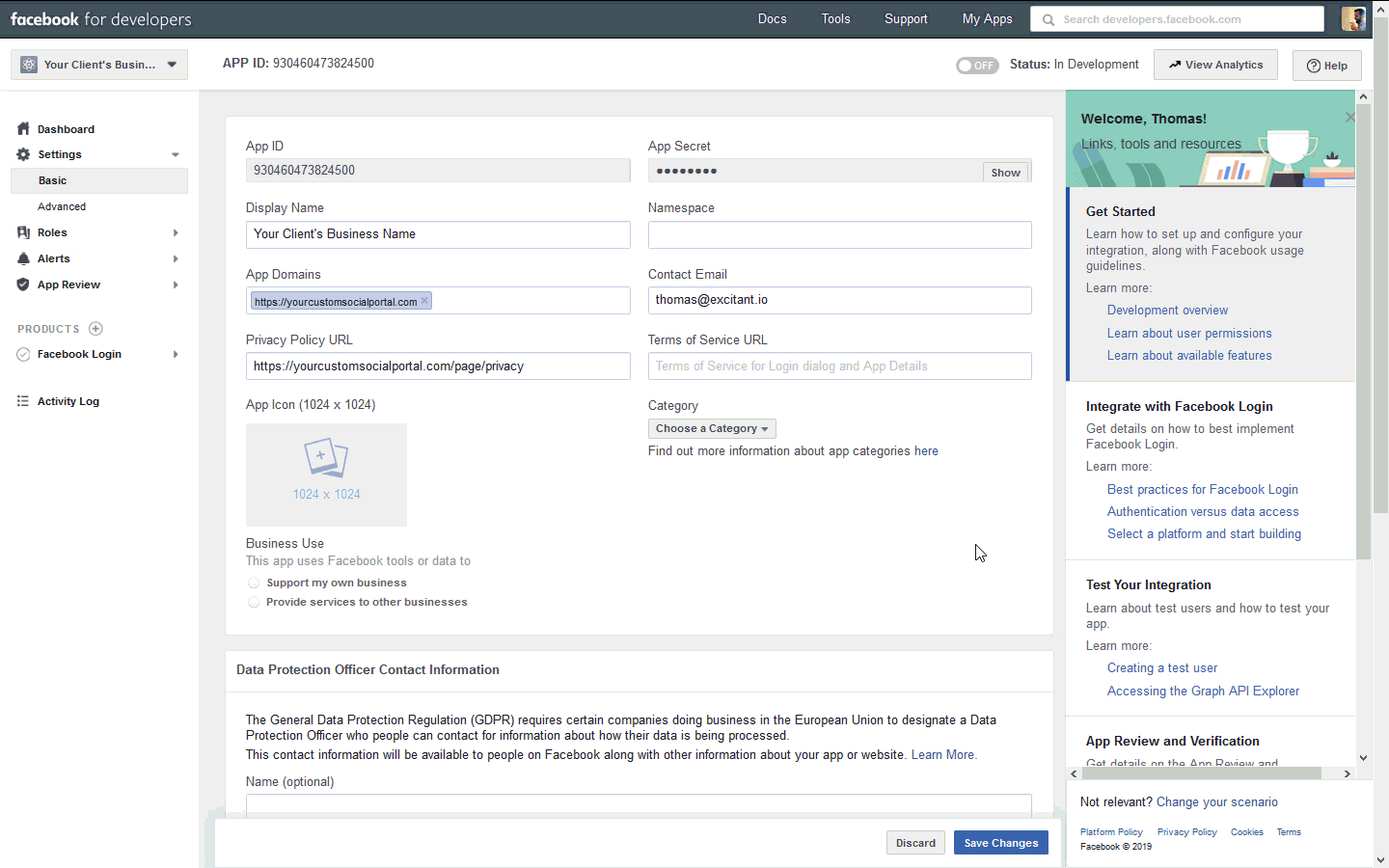Click the Settings gear icon in sidebar

[x=23, y=154]
